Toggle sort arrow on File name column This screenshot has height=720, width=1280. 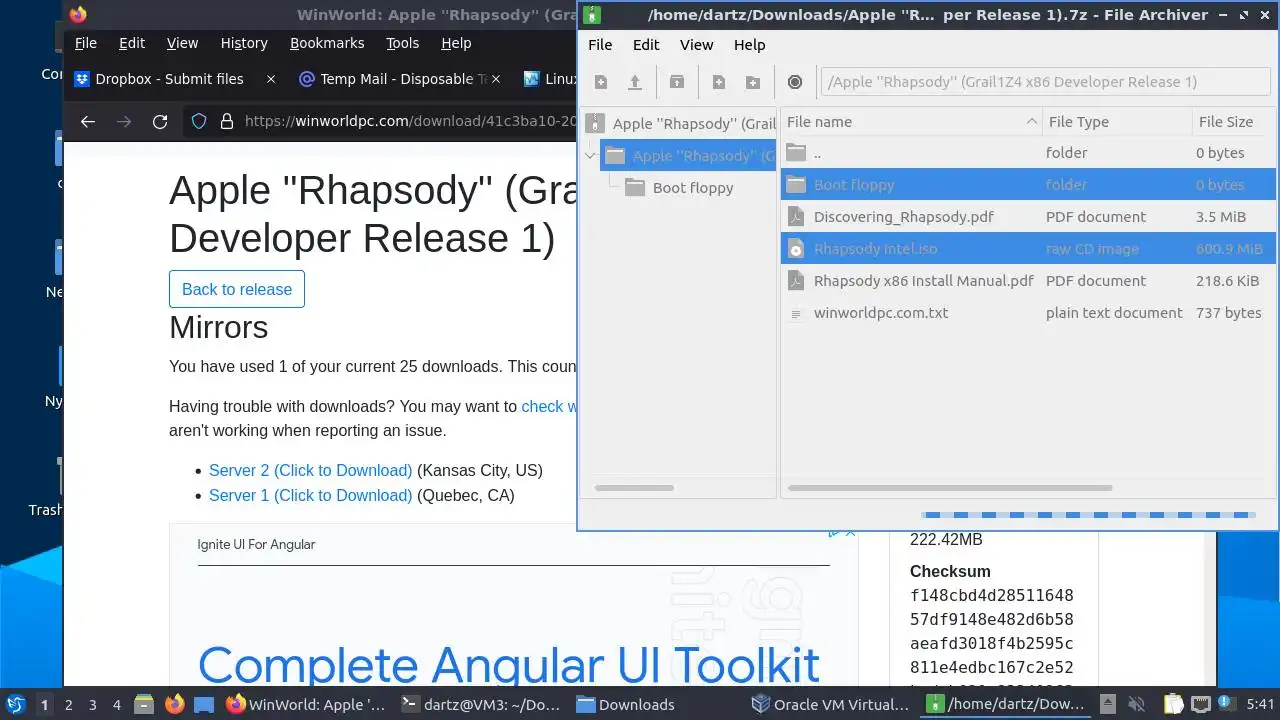coord(1031,122)
